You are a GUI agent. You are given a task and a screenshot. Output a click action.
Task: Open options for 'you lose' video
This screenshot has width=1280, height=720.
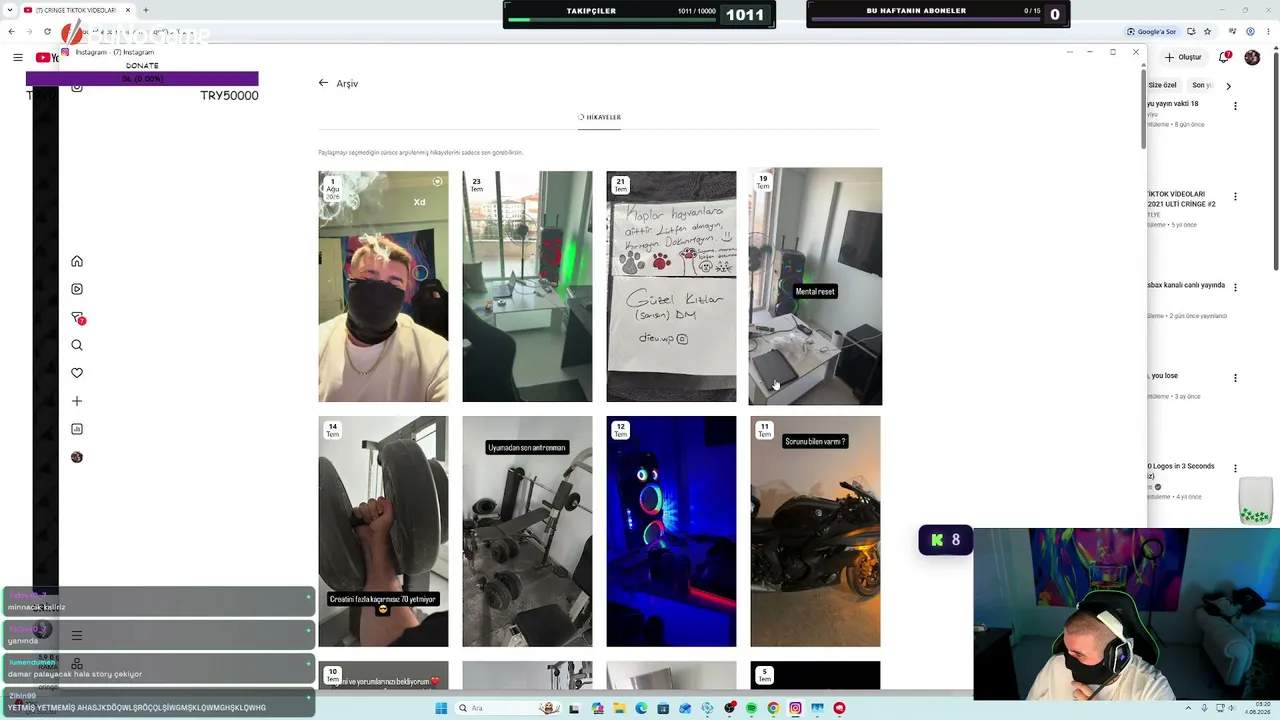[x=1235, y=378]
